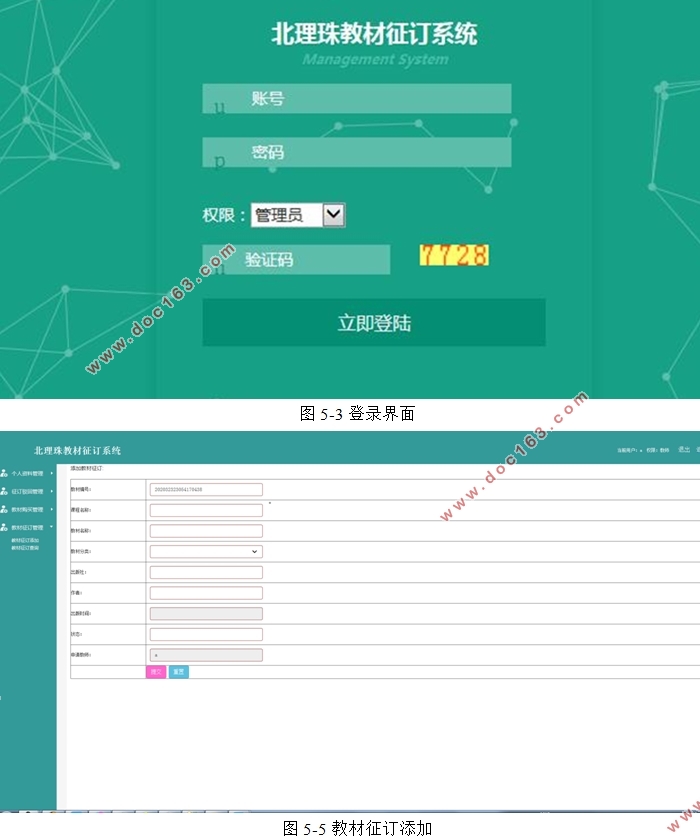Click the blue 重置 reset button

[x=179, y=672]
